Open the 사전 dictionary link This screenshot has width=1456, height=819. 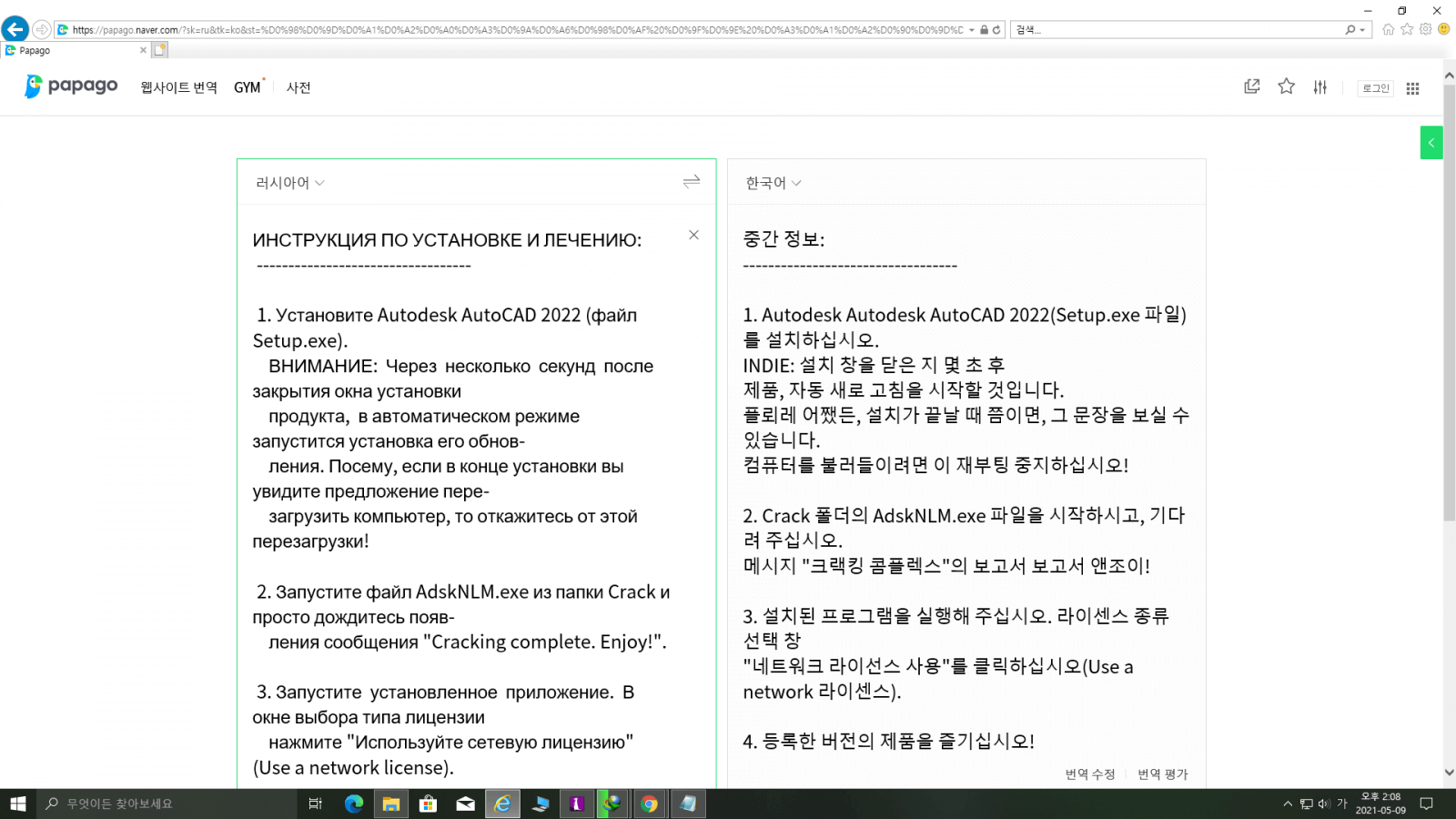tap(298, 87)
